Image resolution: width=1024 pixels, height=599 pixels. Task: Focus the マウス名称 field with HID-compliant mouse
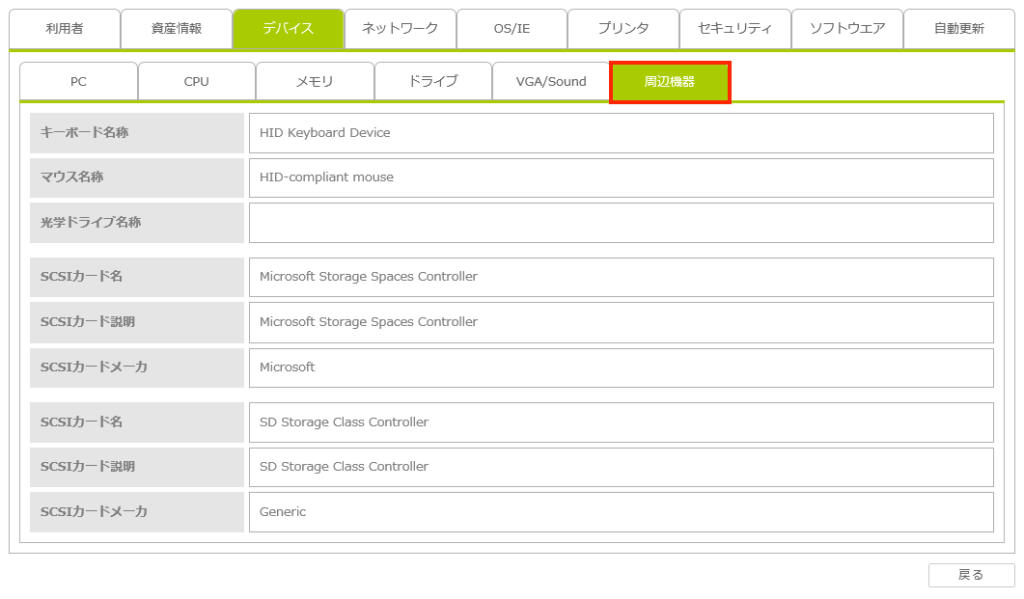(x=621, y=178)
